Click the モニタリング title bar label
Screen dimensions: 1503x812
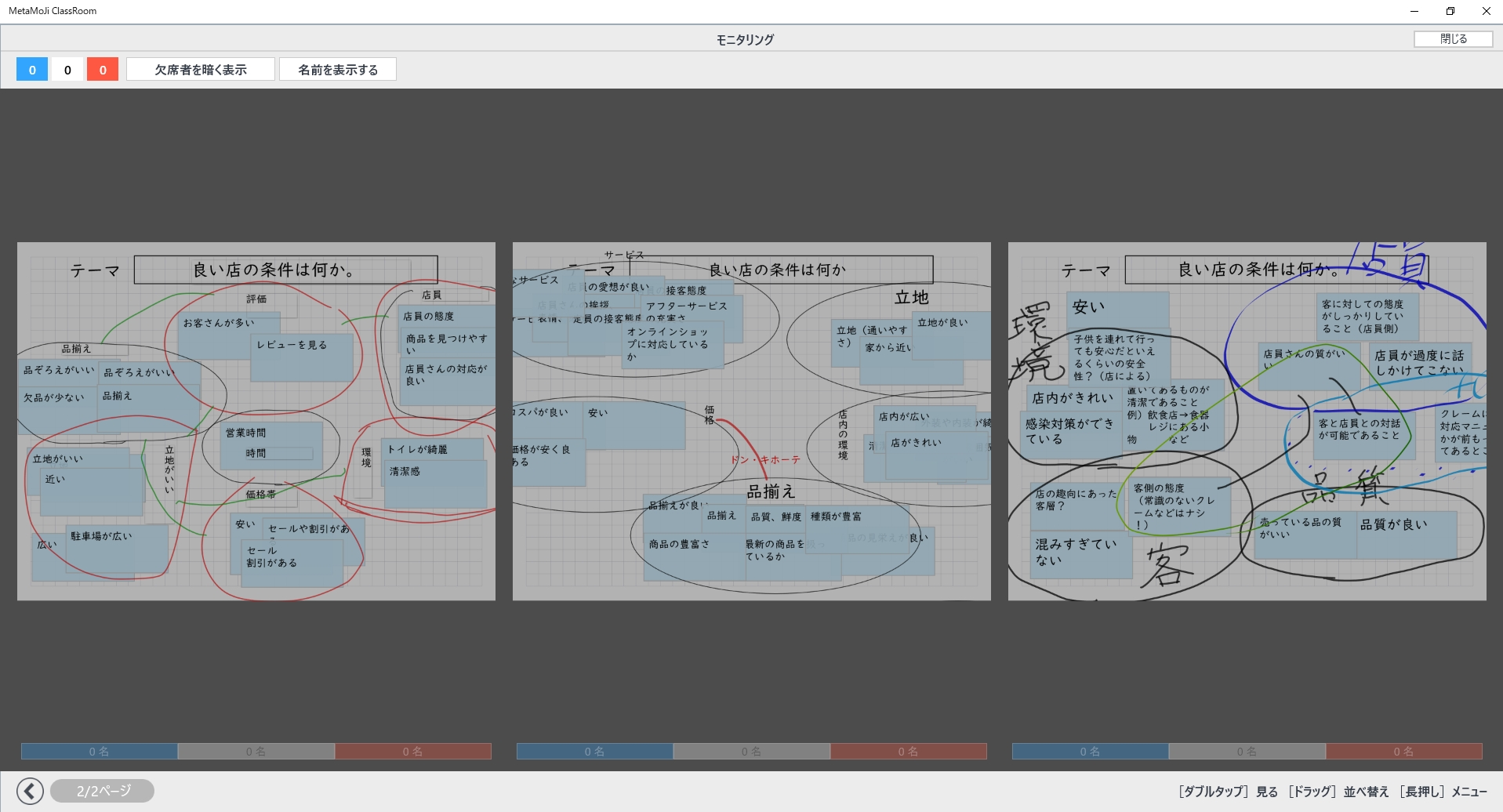(x=745, y=39)
